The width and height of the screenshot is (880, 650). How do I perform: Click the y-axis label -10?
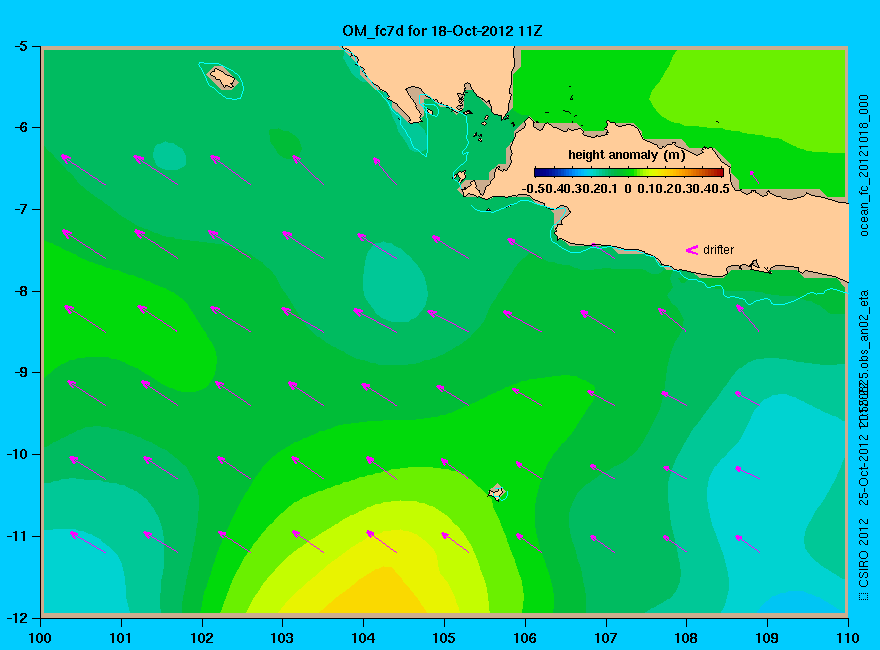tap(17, 454)
